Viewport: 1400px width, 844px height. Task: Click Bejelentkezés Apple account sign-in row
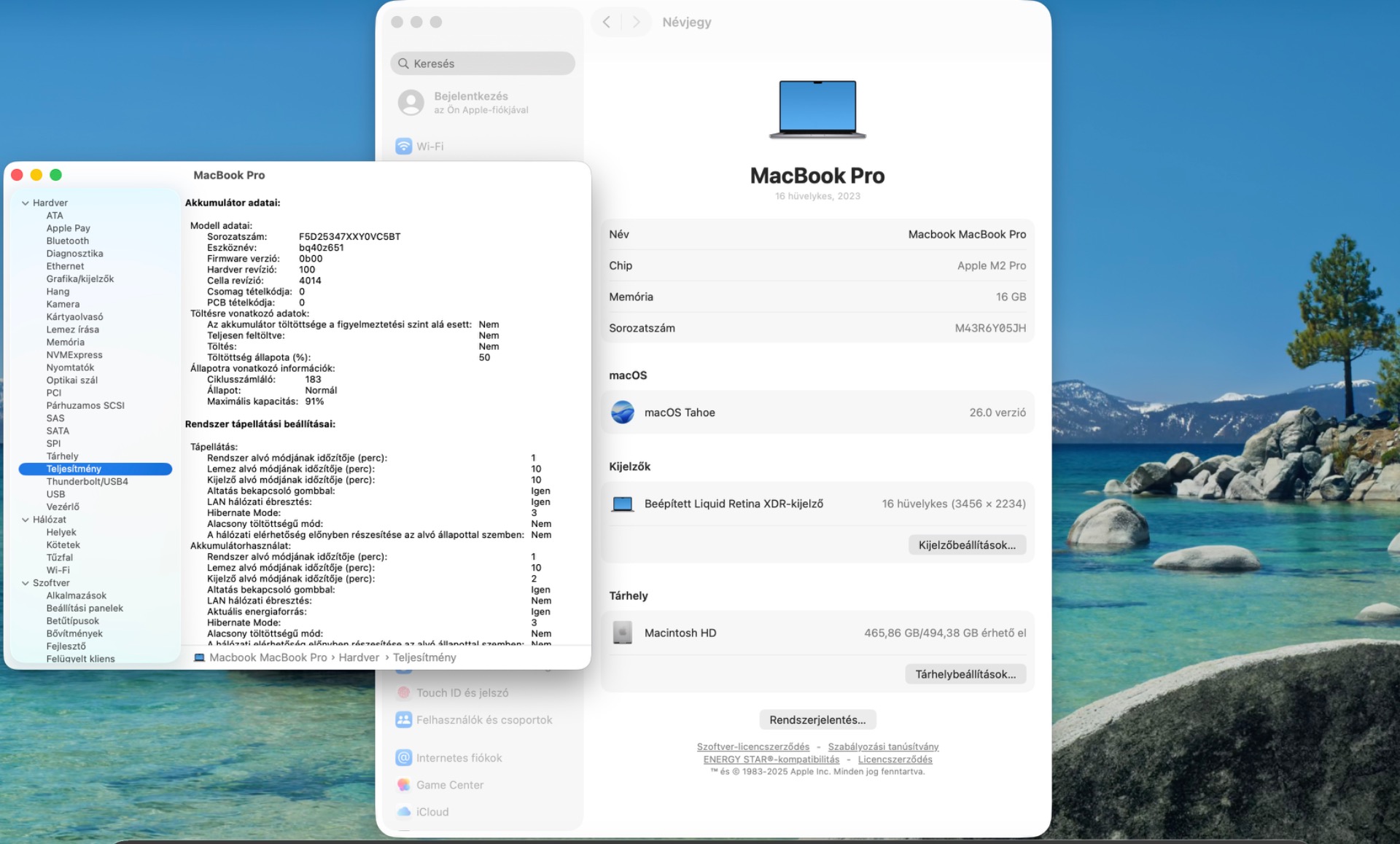483,102
